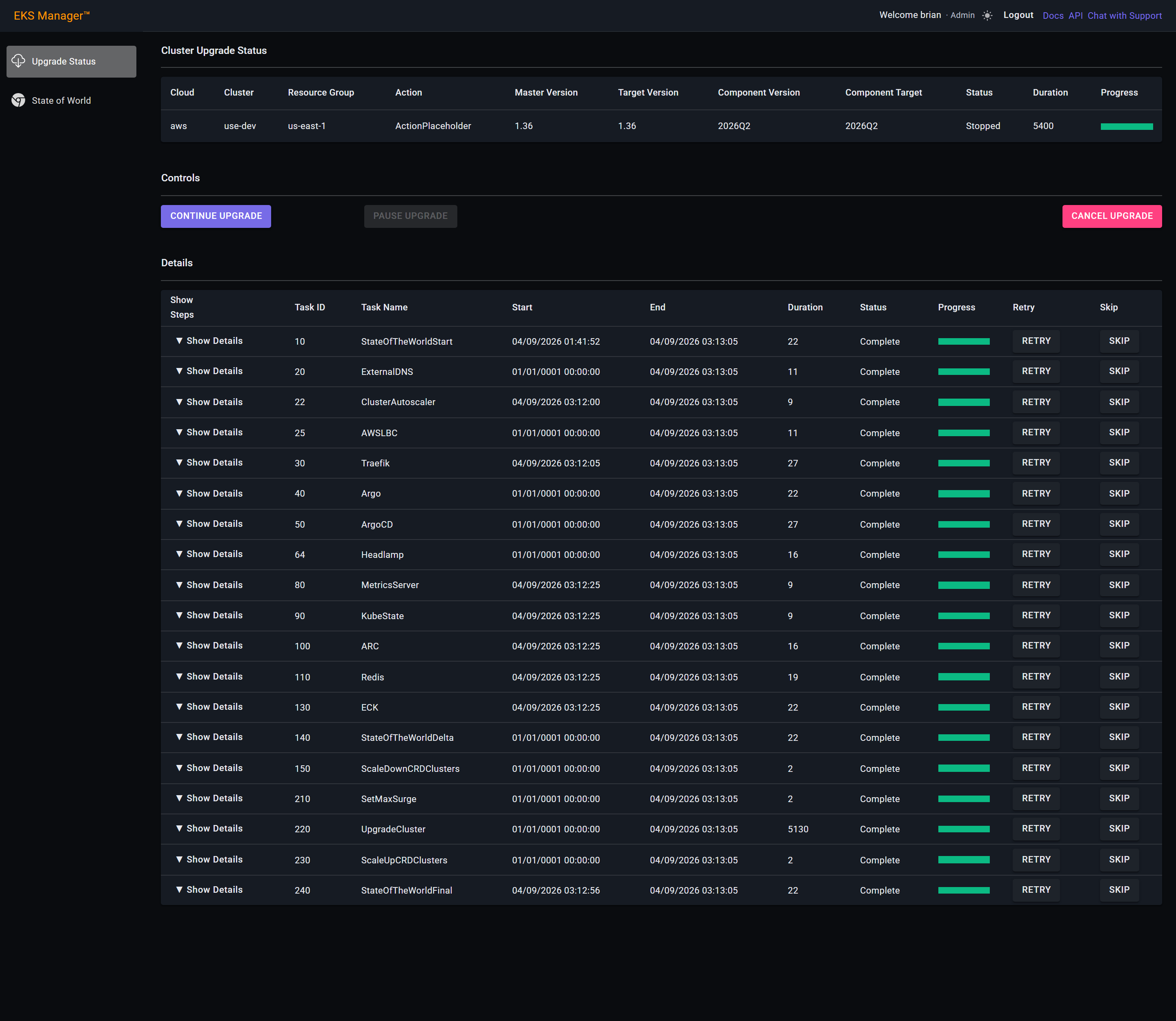
Task: Click the ActionPlaceholder action cell
Action: point(433,126)
